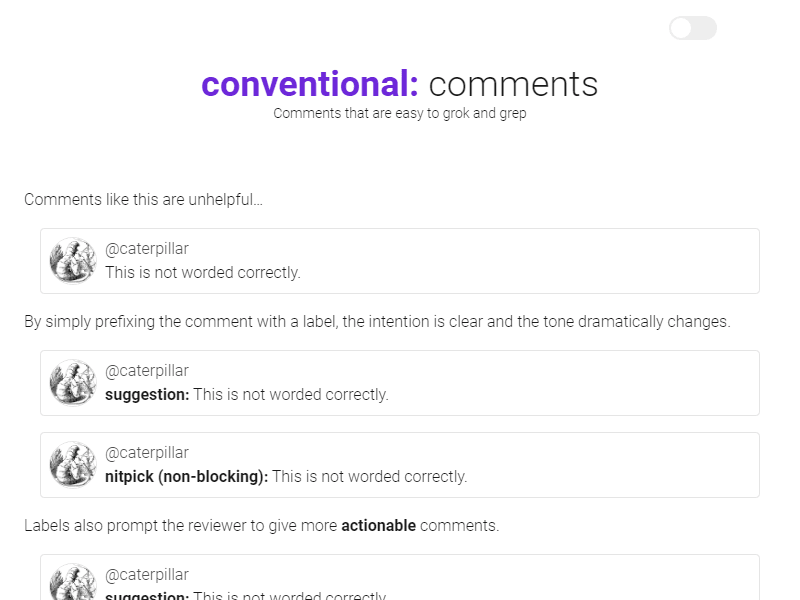Screen dimensions: 800x600
Task: Click the avatar in the nitpick comment
Action: [x=73, y=465]
